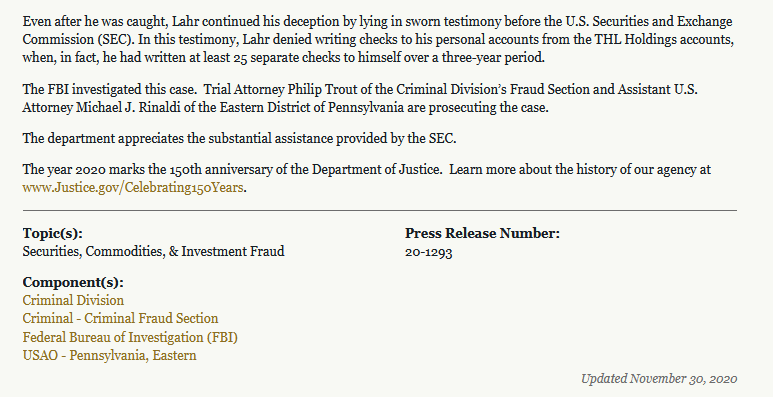Open the USAO - Pennsylvania, Eastern link

(109, 356)
